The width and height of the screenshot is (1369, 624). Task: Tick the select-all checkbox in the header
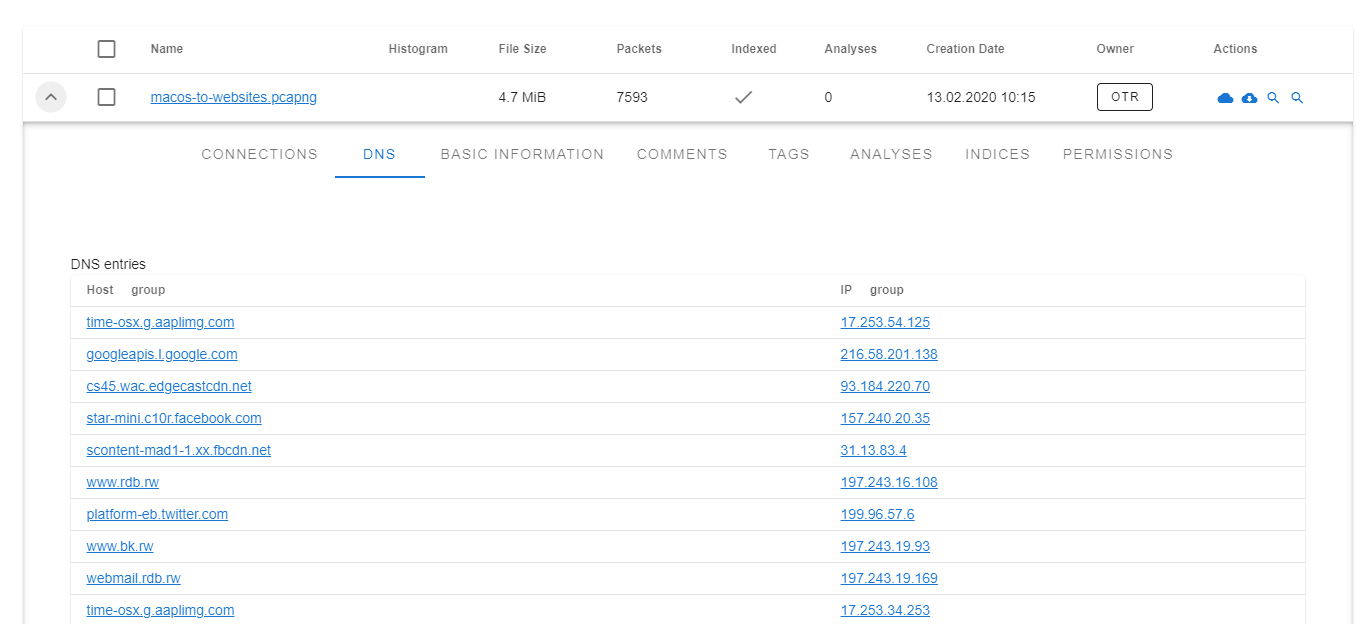pyautogui.click(x=107, y=49)
